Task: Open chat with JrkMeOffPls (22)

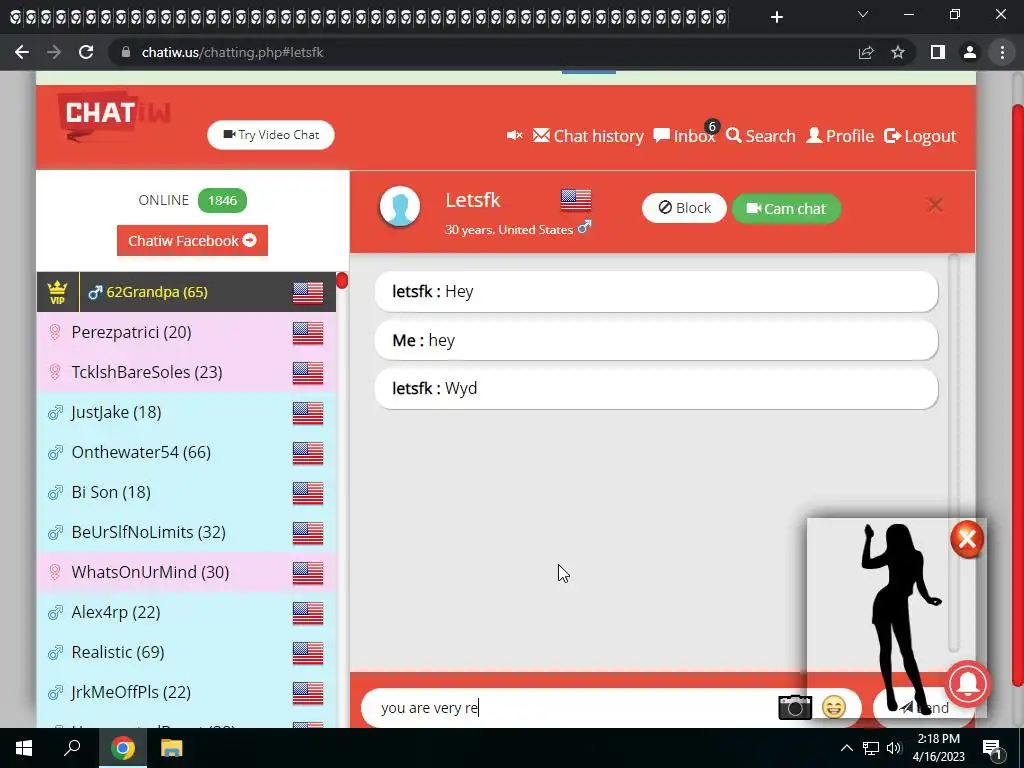Action: pos(187,692)
